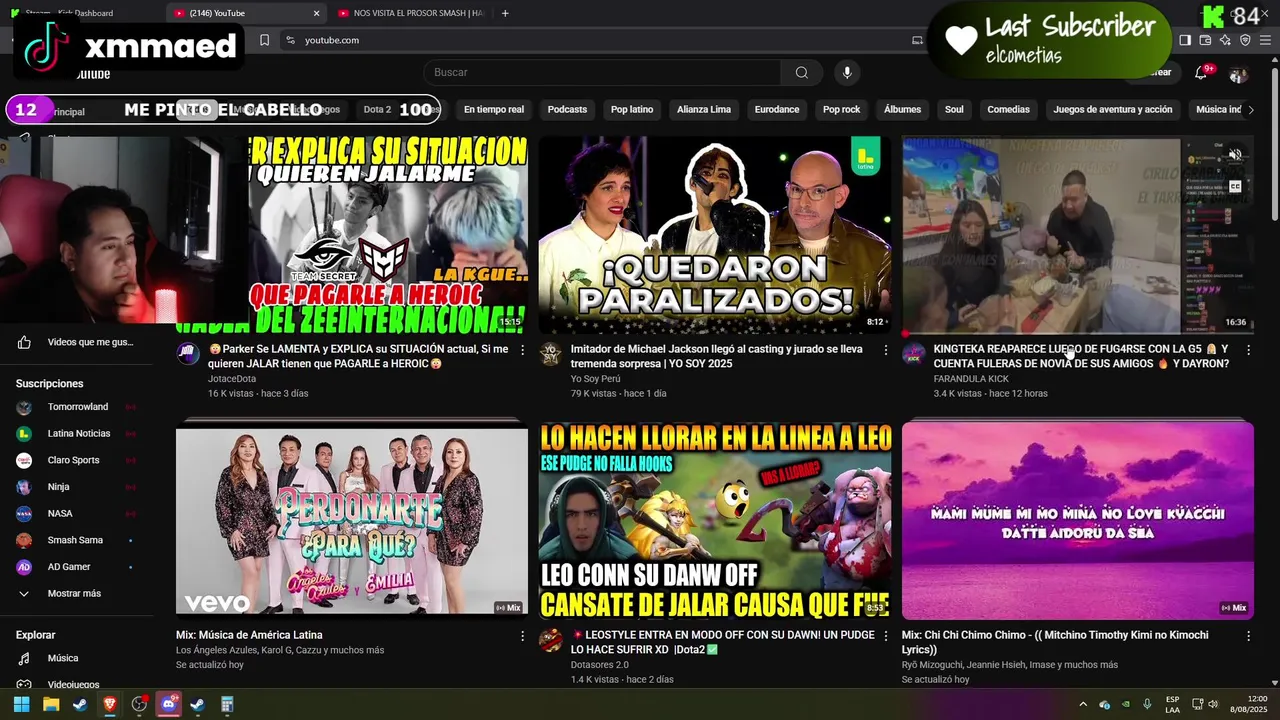This screenshot has height=720, width=1280.
Task: Open the Dotasores 2.0 channel avatar
Action: pos(551,640)
